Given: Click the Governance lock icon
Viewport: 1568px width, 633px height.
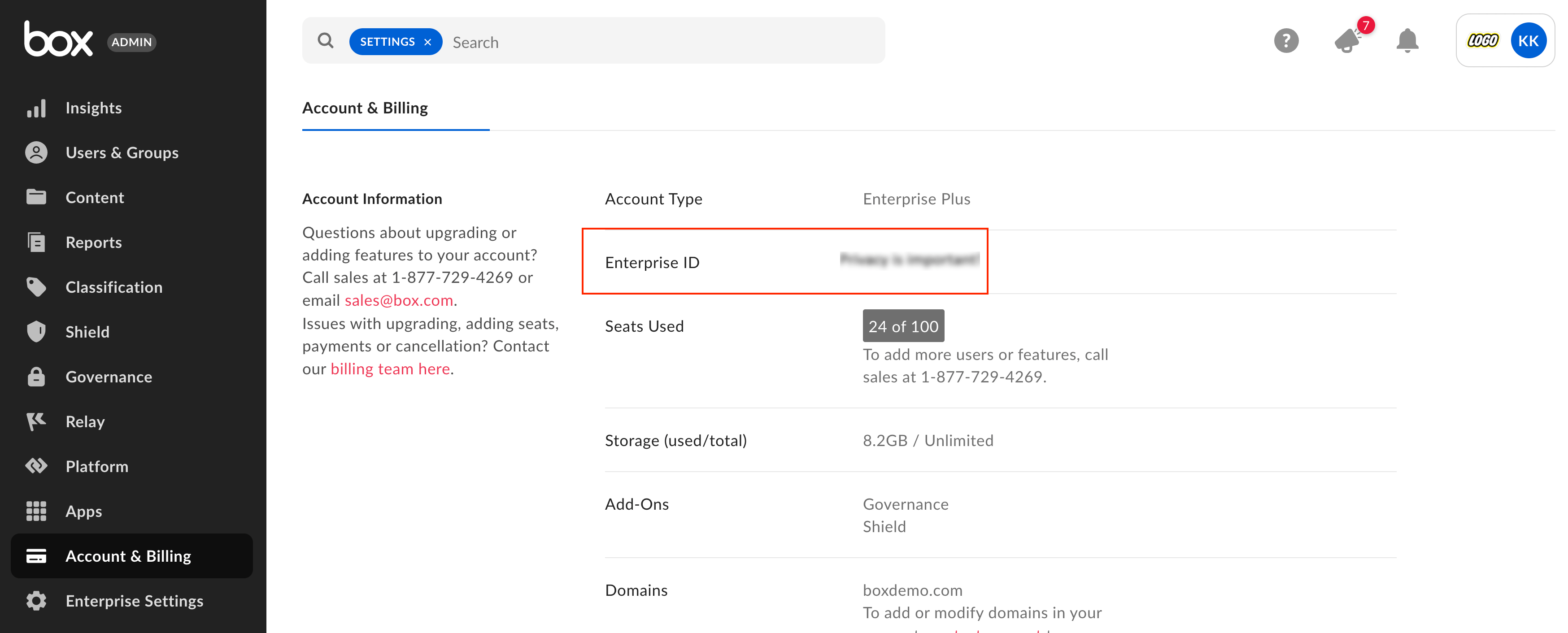Looking at the screenshot, I should pos(36,377).
